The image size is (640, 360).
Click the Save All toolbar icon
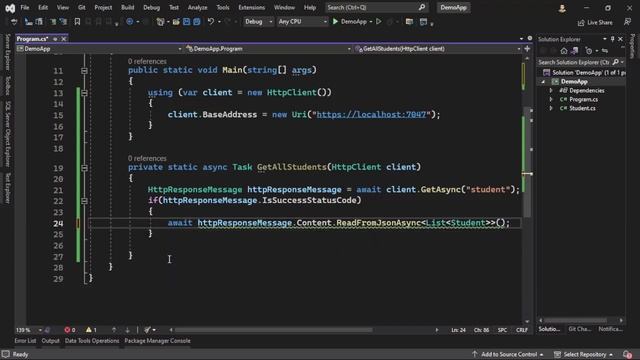pos(197,22)
